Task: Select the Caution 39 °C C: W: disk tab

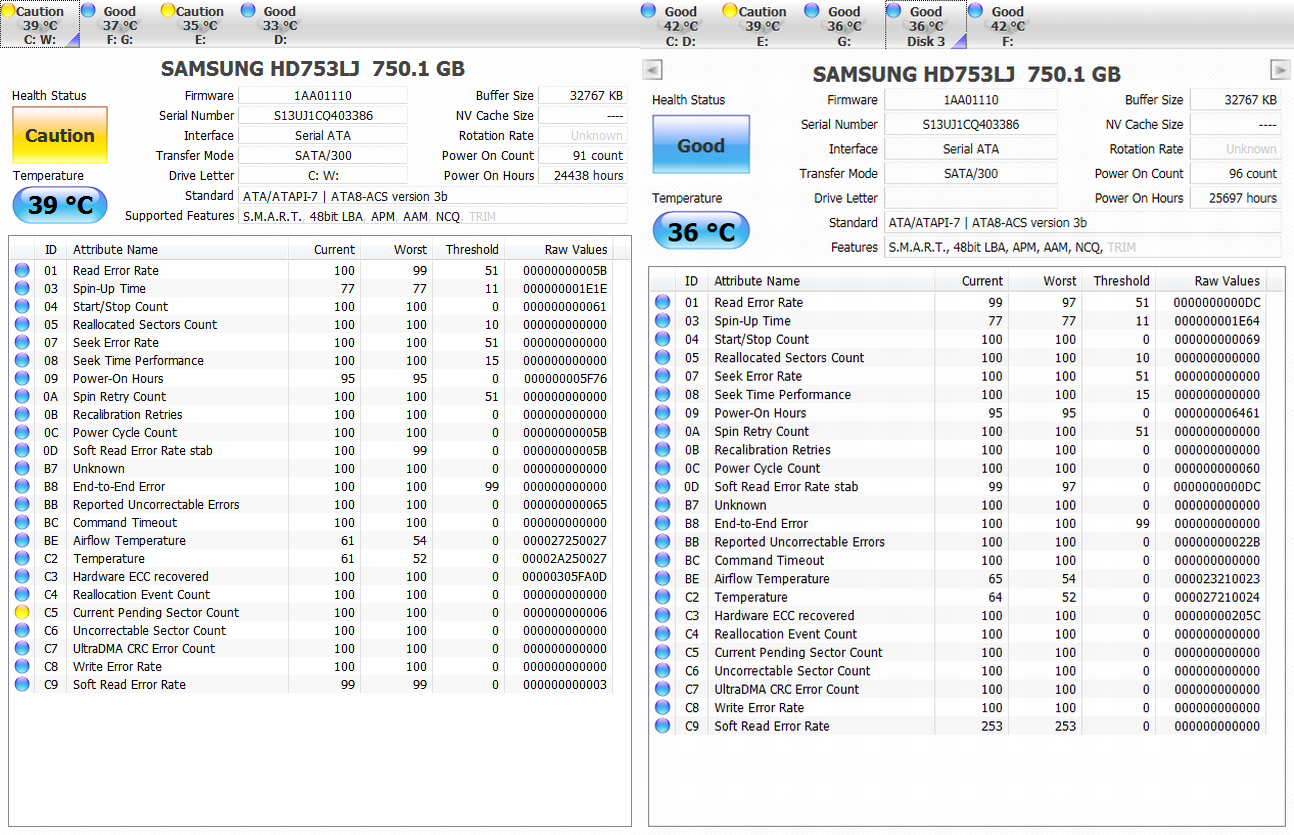Action: pos(40,25)
